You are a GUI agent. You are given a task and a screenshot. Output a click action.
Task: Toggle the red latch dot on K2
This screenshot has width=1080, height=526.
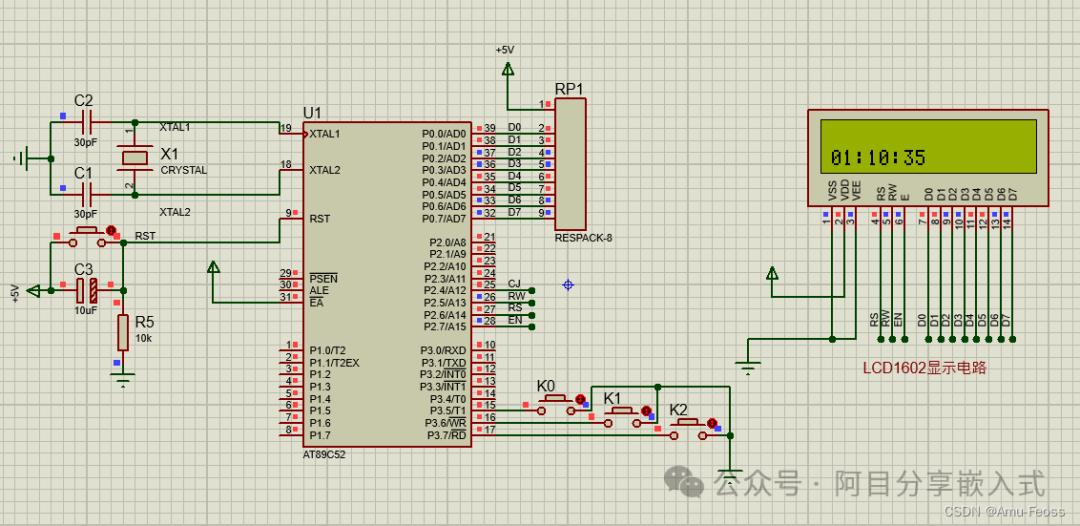click(x=712, y=423)
